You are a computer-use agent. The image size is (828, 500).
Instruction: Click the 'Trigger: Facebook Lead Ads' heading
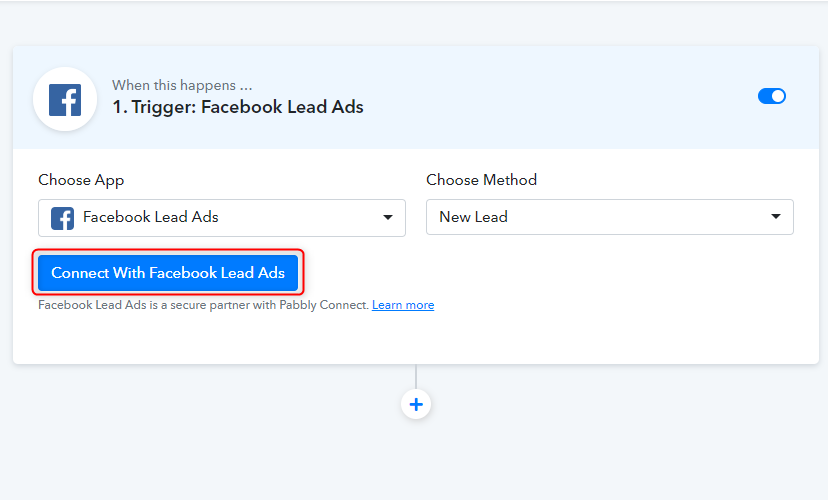pos(238,107)
